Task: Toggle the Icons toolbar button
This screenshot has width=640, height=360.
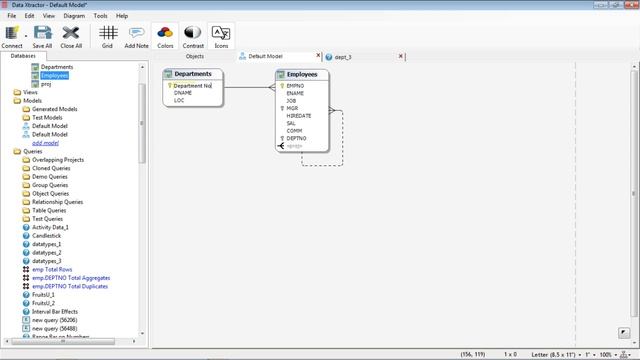Action: pos(221,37)
